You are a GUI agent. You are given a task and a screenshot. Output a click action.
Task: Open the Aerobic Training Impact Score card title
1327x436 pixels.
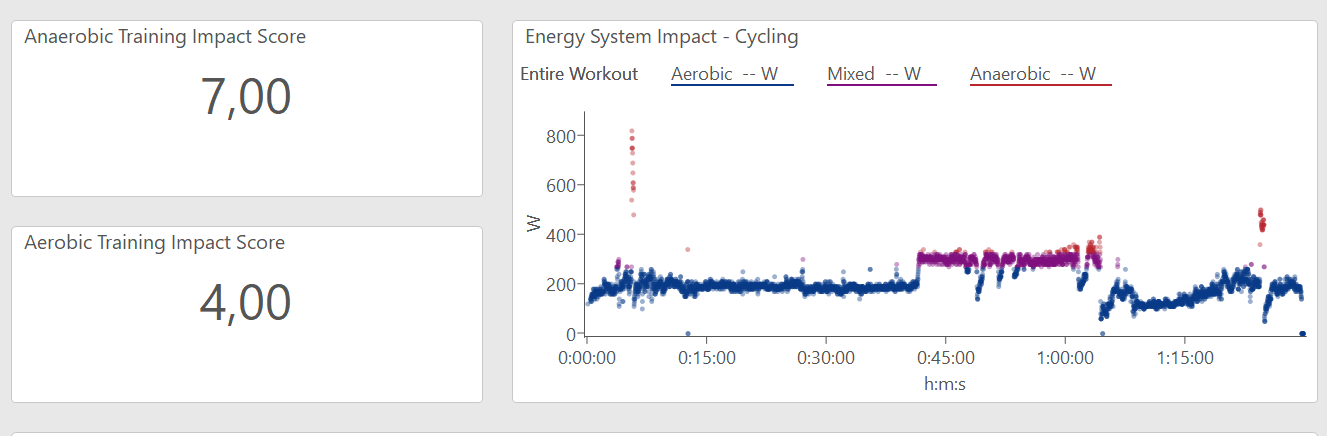[154, 243]
